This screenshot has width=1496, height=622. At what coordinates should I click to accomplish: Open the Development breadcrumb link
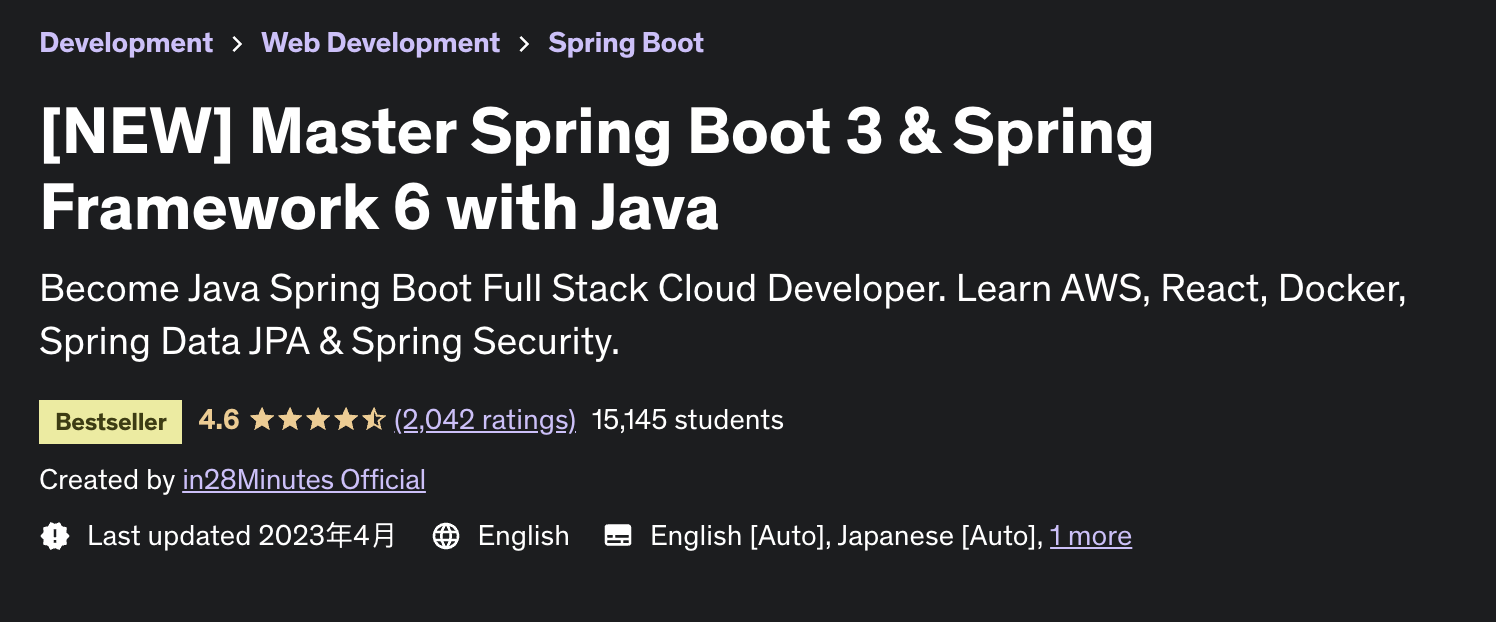(126, 43)
